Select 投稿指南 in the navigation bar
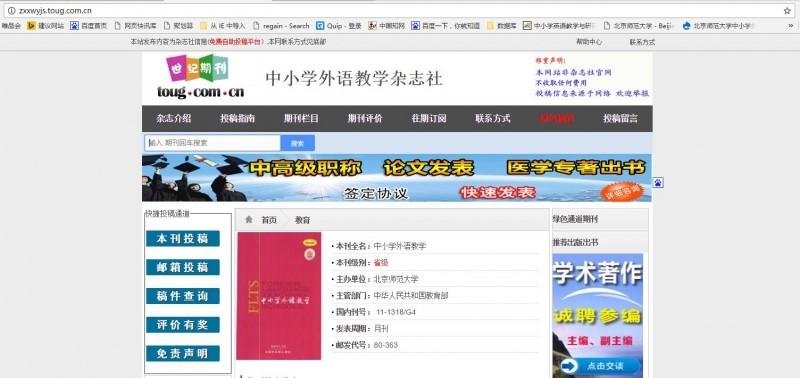This screenshot has width=800, height=378. (x=237, y=118)
